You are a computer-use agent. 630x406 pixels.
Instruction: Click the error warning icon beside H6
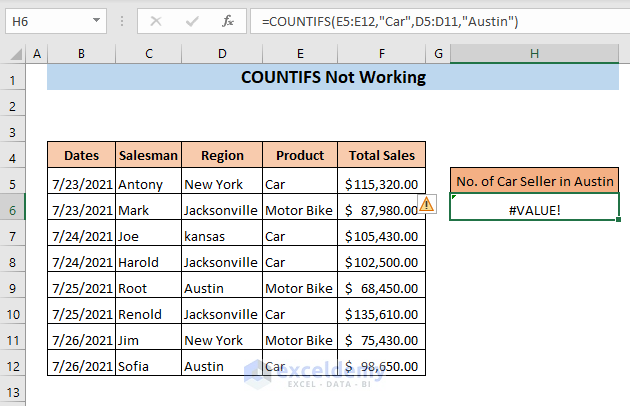tap(427, 204)
